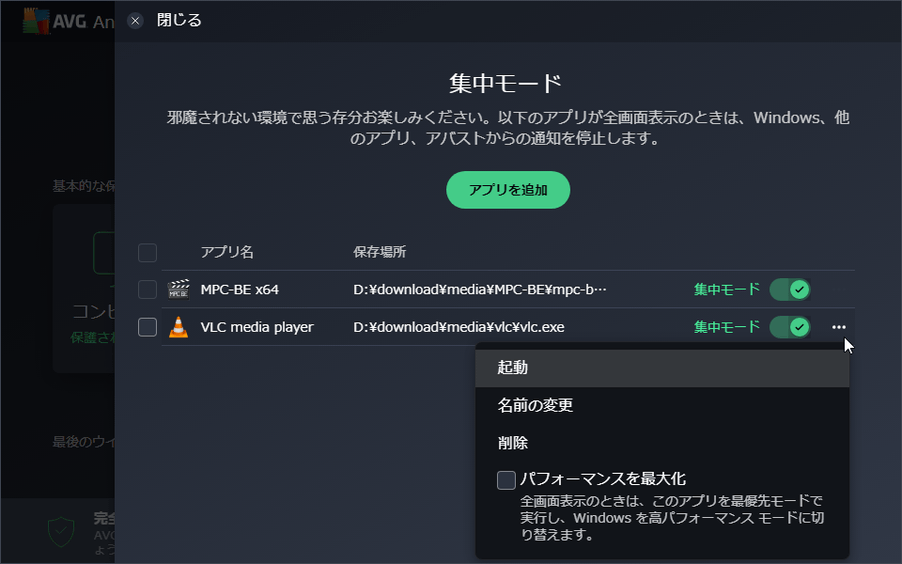
Task: Click the MPC-BE path D:¥download¥media¥MPC-BE
Action: (x=480, y=289)
